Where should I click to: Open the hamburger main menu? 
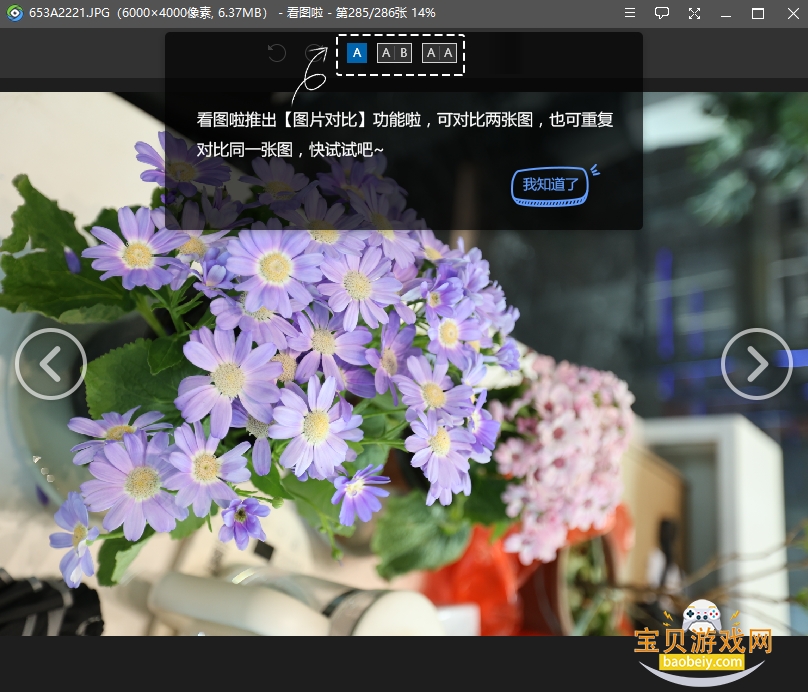click(630, 13)
